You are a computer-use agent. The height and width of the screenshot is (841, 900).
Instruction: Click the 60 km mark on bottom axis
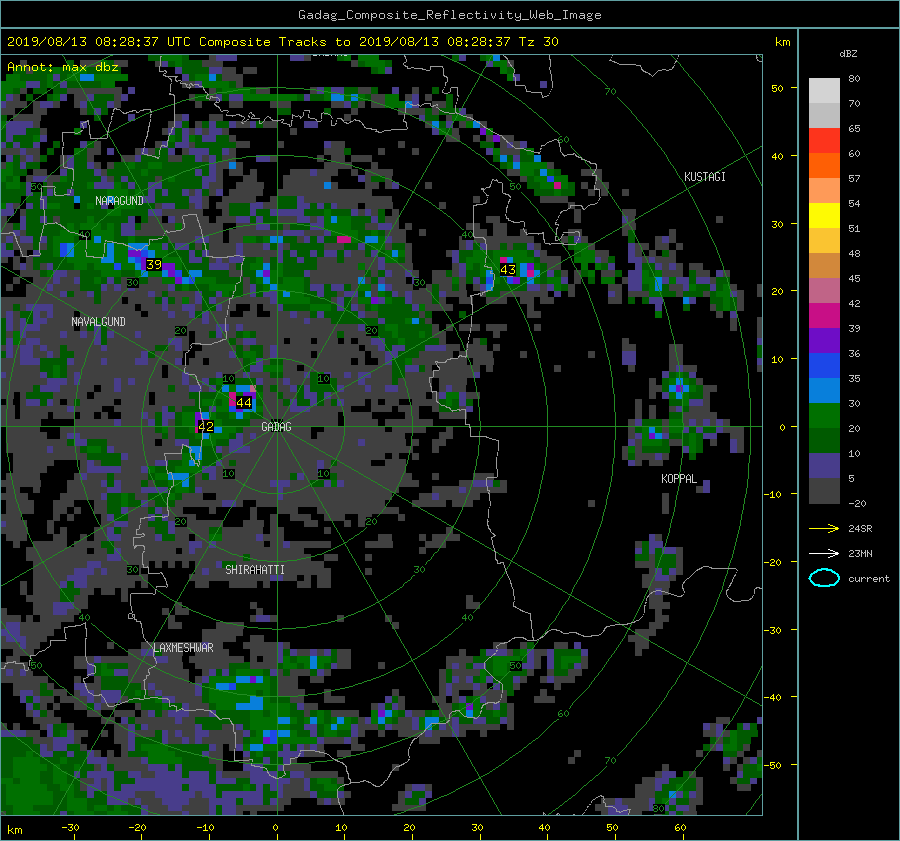pos(680,828)
